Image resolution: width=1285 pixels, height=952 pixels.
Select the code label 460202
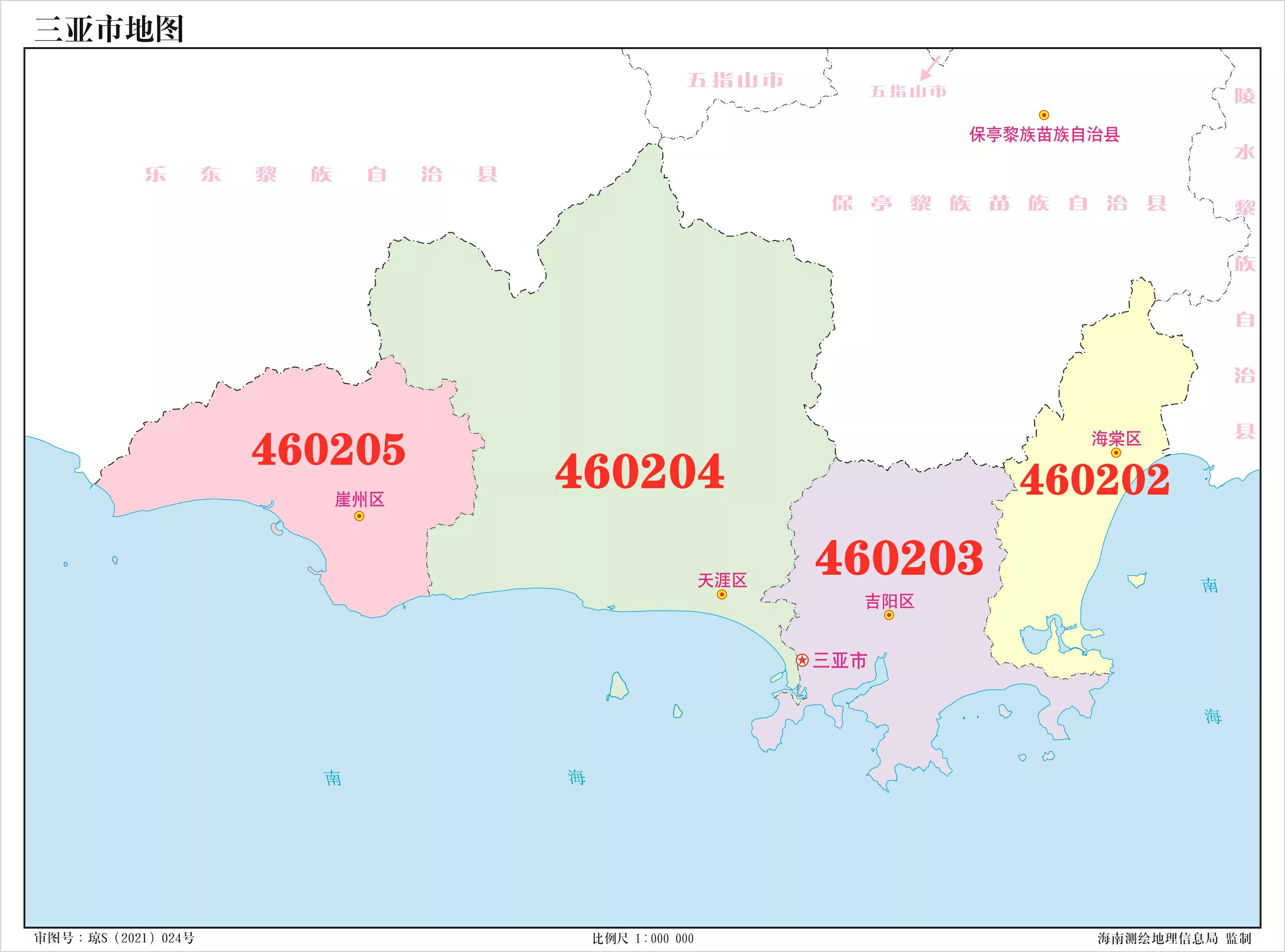pyautogui.click(x=1095, y=480)
